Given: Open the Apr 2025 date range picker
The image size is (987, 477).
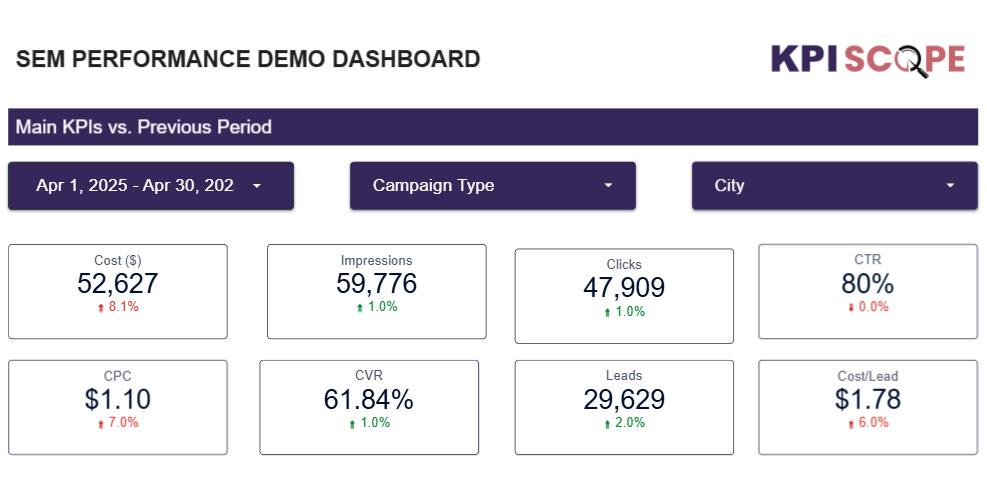Looking at the screenshot, I should tap(151, 186).
